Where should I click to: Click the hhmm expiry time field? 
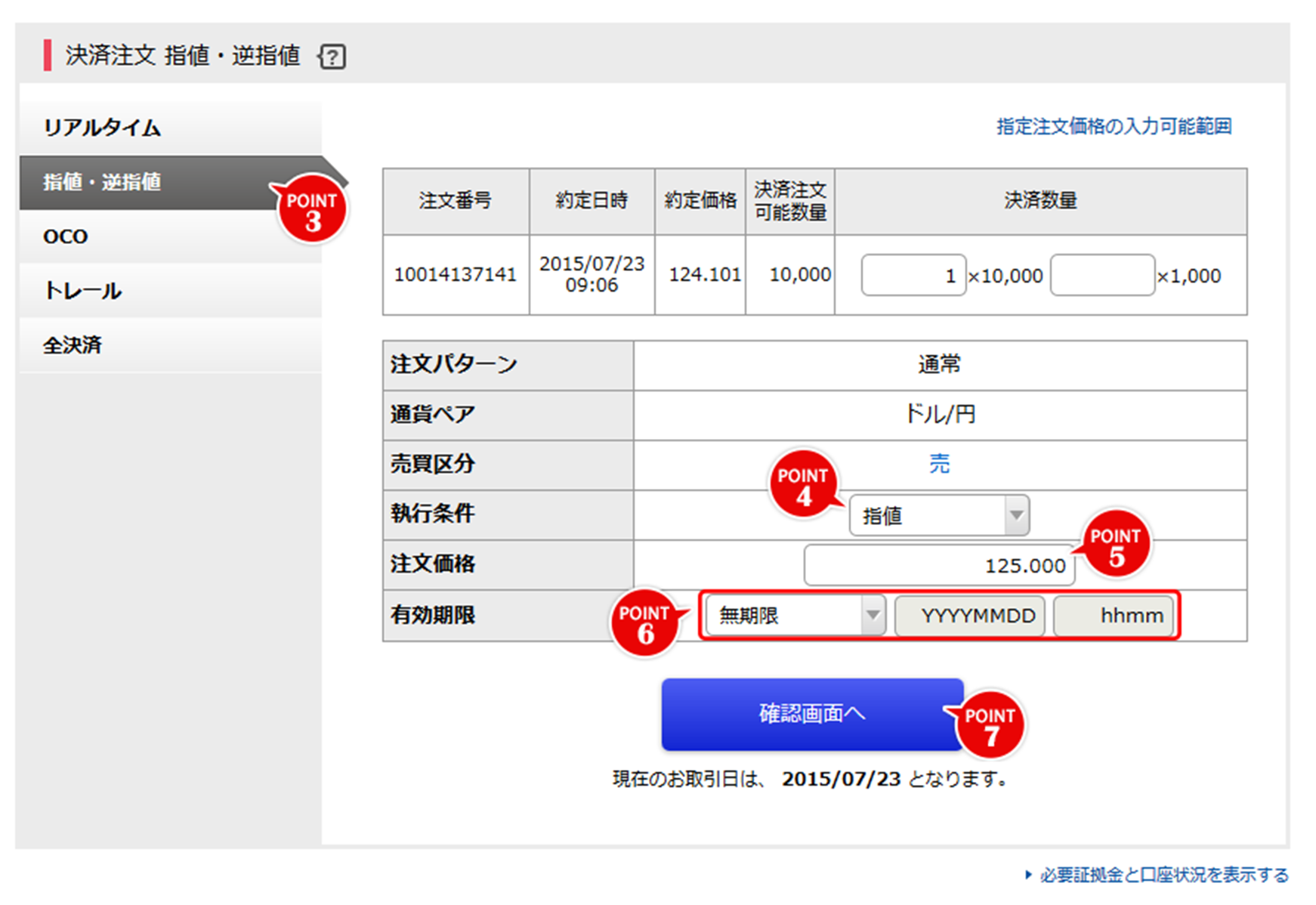[x=1114, y=616]
